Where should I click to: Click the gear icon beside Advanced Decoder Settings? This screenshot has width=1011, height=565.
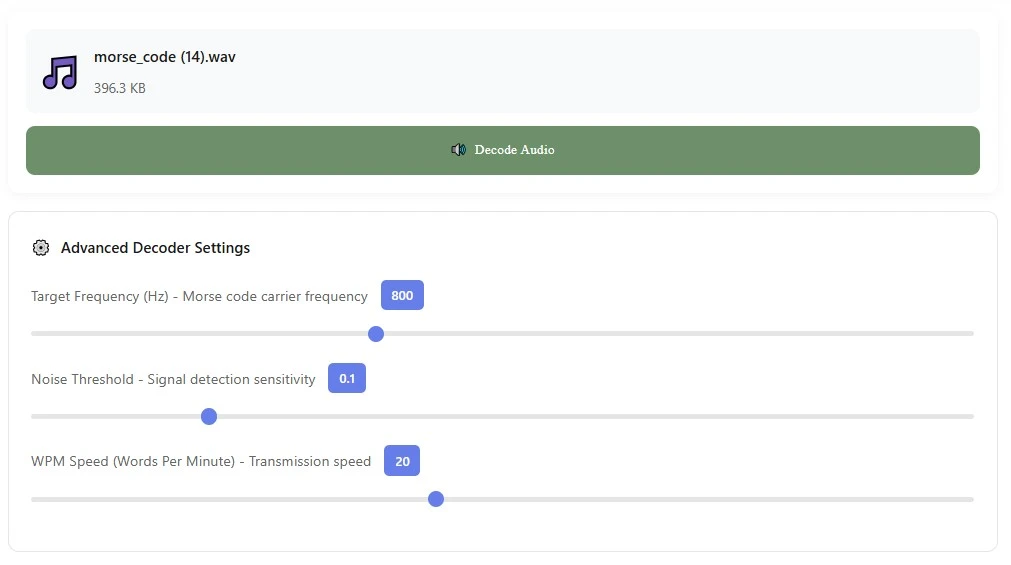tap(41, 248)
